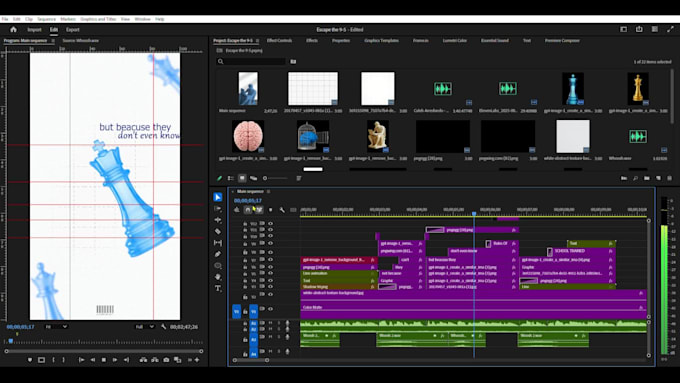Select the Selection tool in the timeline toolbar
The height and width of the screenshot is (383, 680).
(x=218, y=197)
